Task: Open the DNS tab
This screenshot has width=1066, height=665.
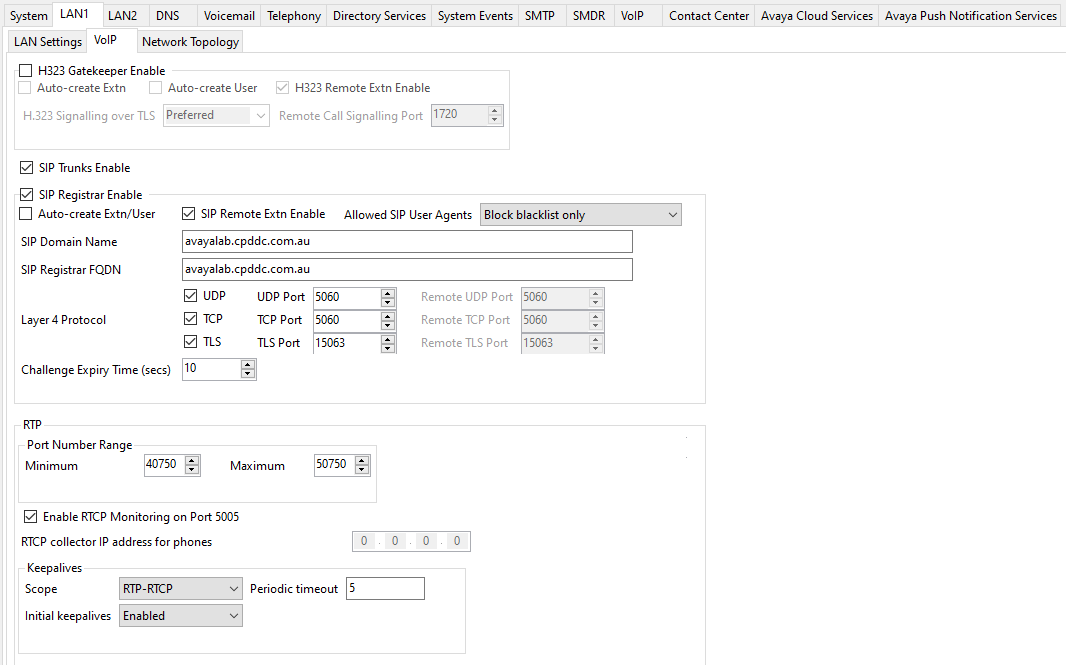Action: tap(167, 16)
